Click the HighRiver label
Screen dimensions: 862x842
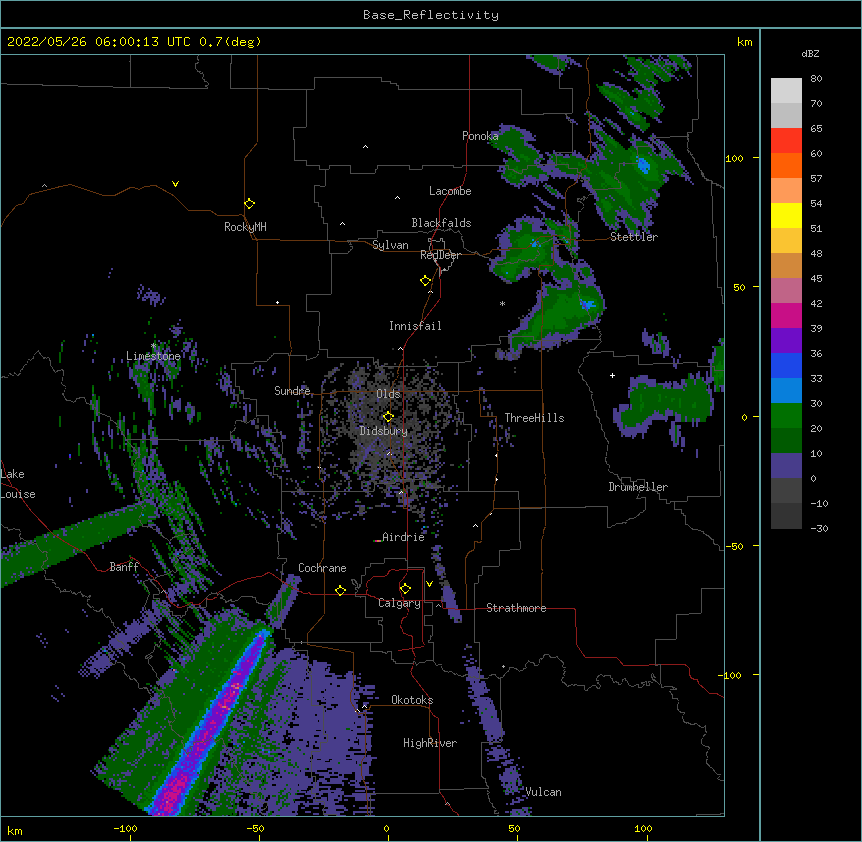click(430, 743)
